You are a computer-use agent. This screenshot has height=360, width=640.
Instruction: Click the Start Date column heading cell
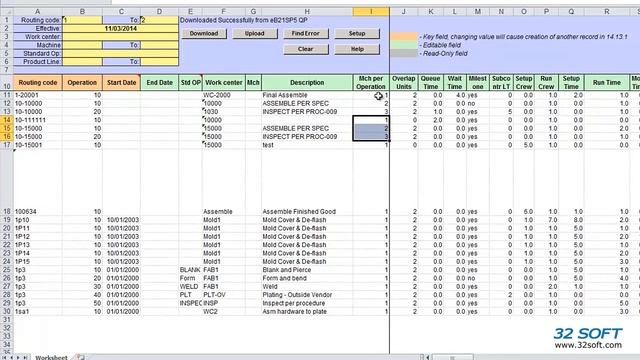tap(121, 82)
